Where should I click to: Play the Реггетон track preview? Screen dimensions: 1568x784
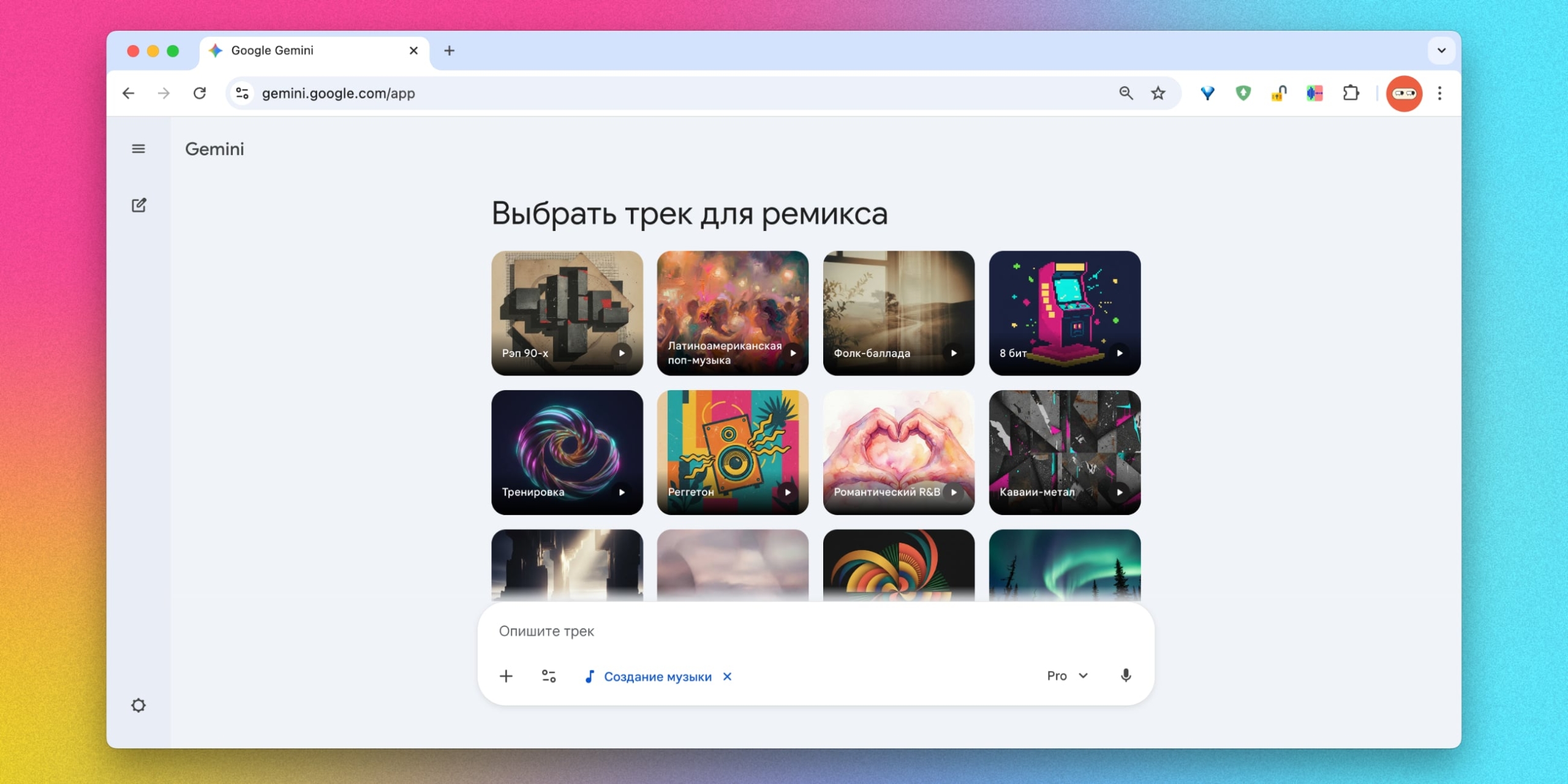pos(788,492)
